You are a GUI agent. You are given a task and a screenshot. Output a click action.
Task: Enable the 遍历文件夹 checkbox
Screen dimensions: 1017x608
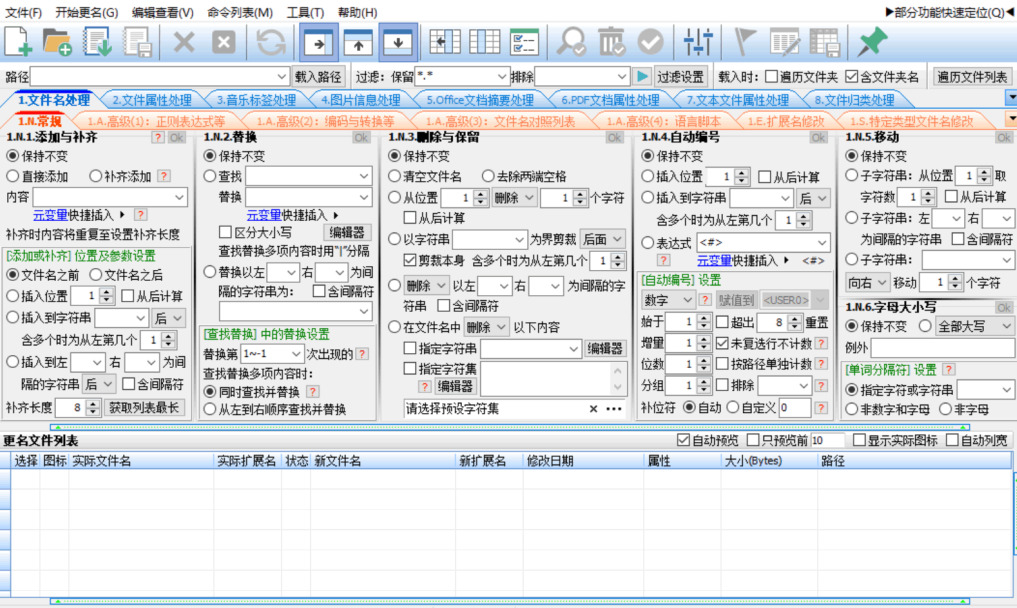click(x=770, y=77)
